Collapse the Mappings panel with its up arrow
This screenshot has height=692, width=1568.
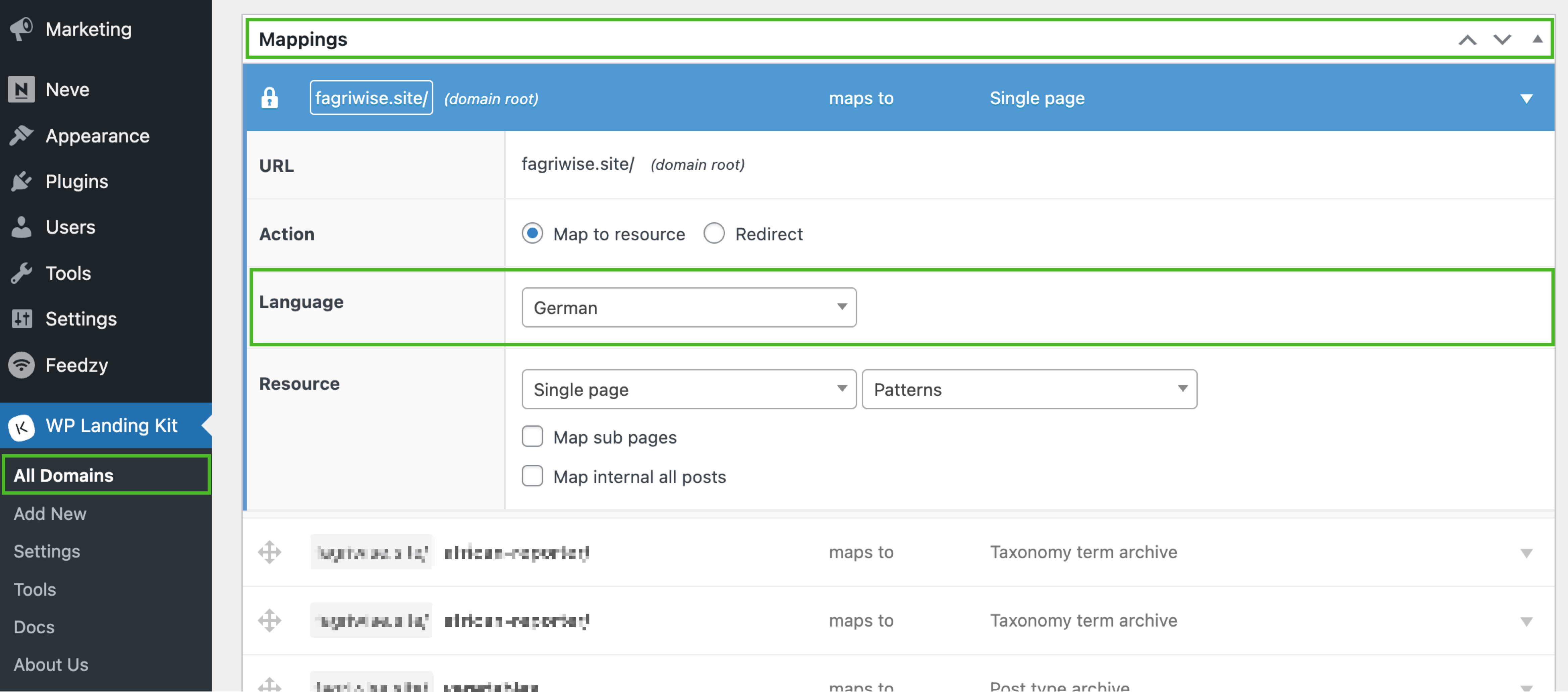pyautogui.click(x=1538, y=39)
